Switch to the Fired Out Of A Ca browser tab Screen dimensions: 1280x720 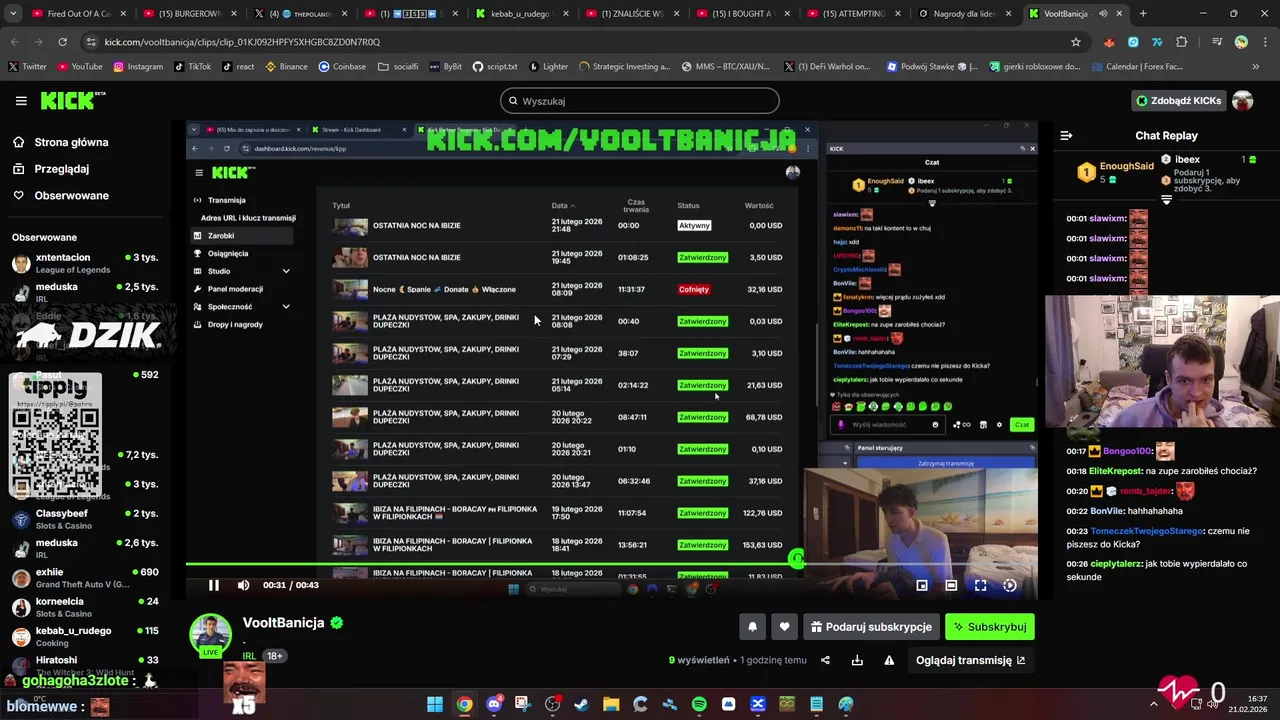tap(77, 14)
